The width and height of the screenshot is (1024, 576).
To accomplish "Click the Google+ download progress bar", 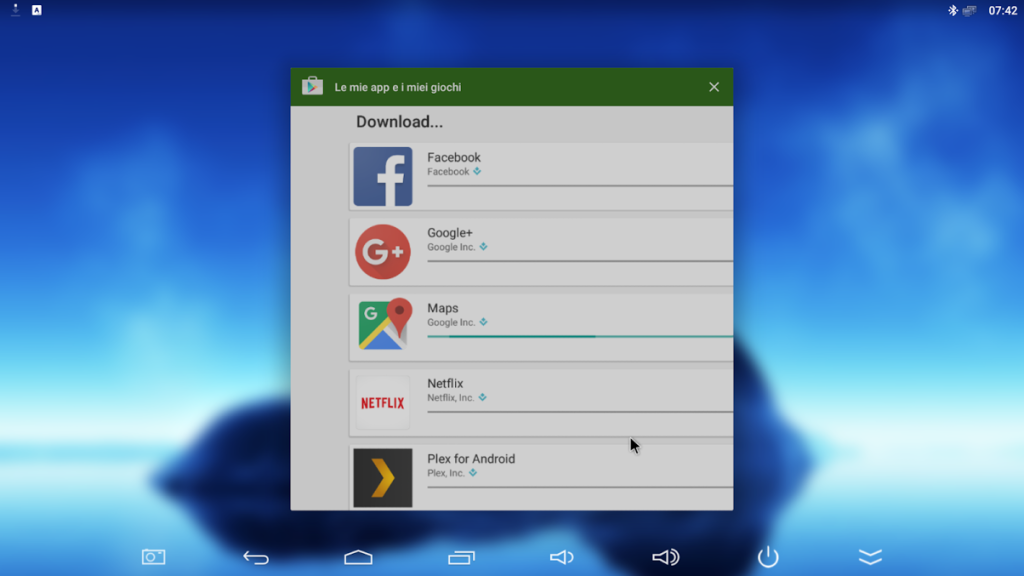I will (580, 261).
